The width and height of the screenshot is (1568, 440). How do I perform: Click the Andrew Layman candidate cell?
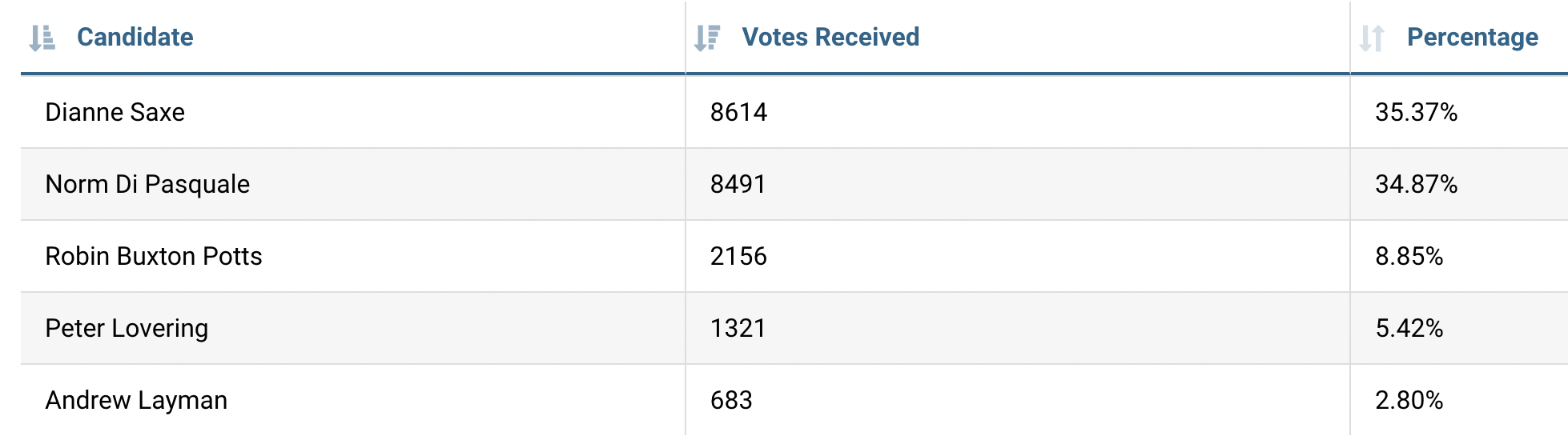(x=136, y=400)
